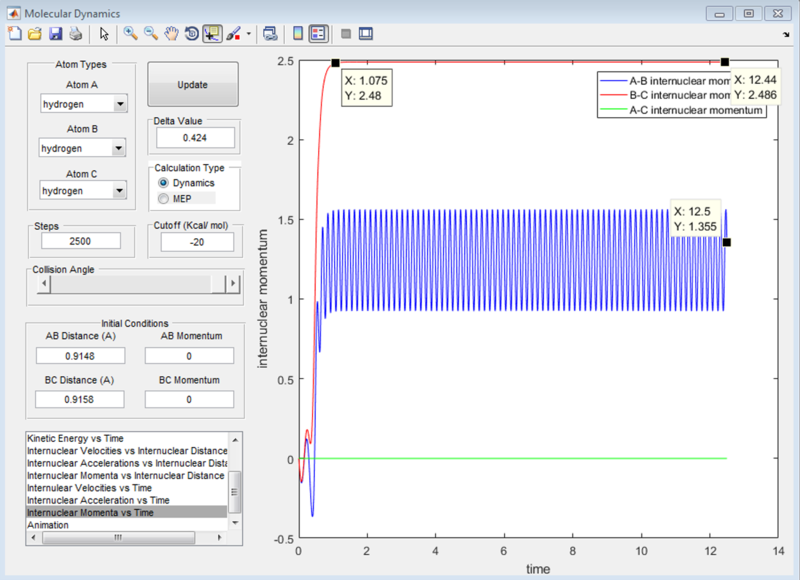Viewport: 800px width, 580px height.
Task: Select the Rotate 3D tool
Action: pos(191,34)
